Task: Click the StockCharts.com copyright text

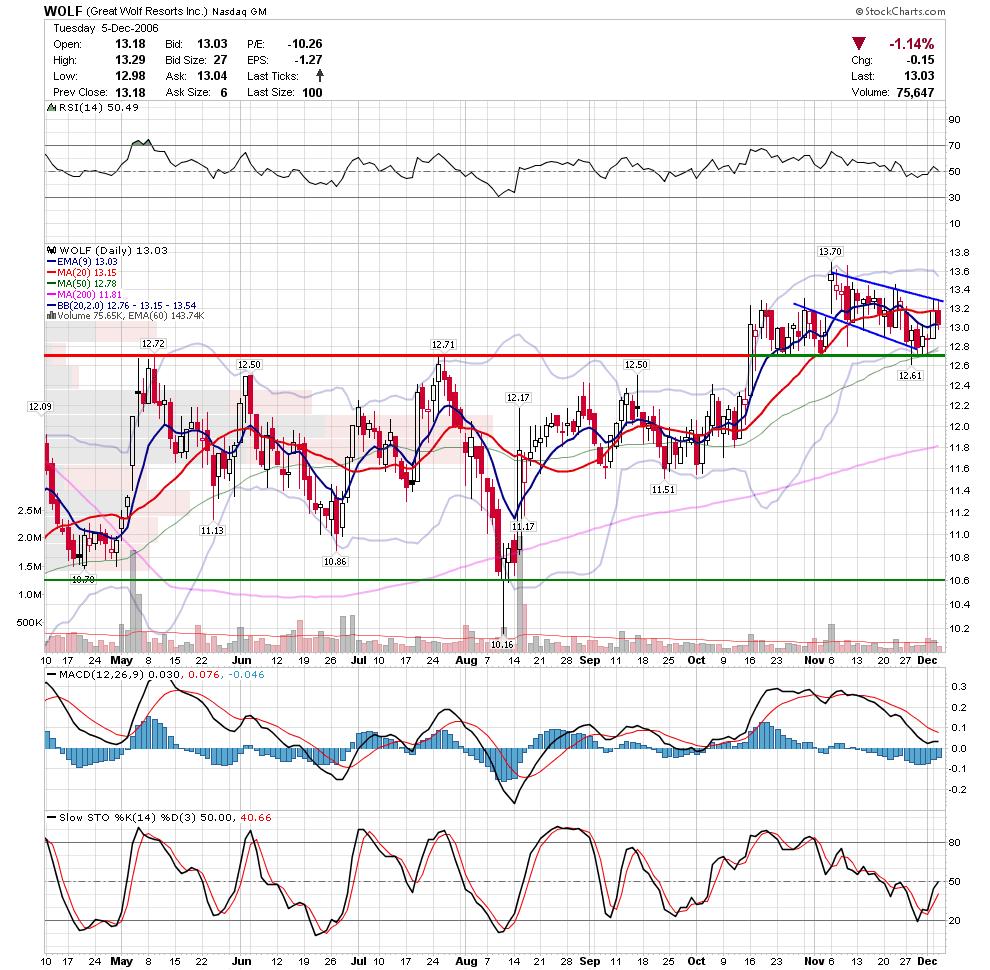Action: coord(900,11)
